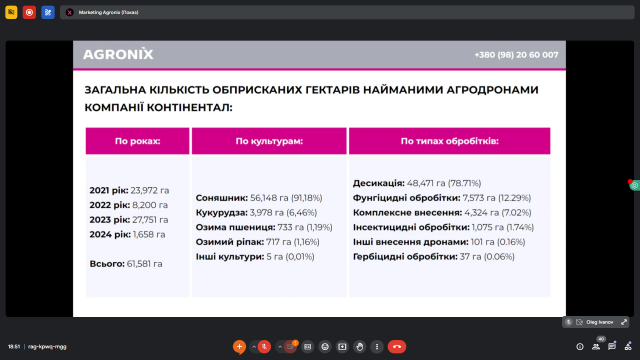Click the blue Gemini notes indicator icon

point(48,12)
